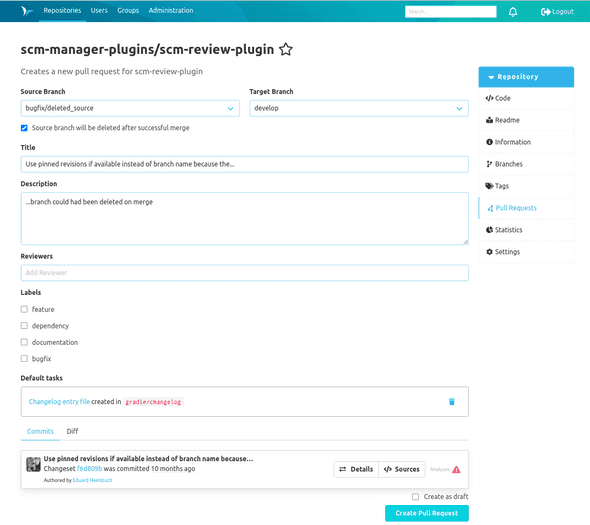Grab the Description resize handle
Viewport: 590px width, 525px height.
click(466, 242)
